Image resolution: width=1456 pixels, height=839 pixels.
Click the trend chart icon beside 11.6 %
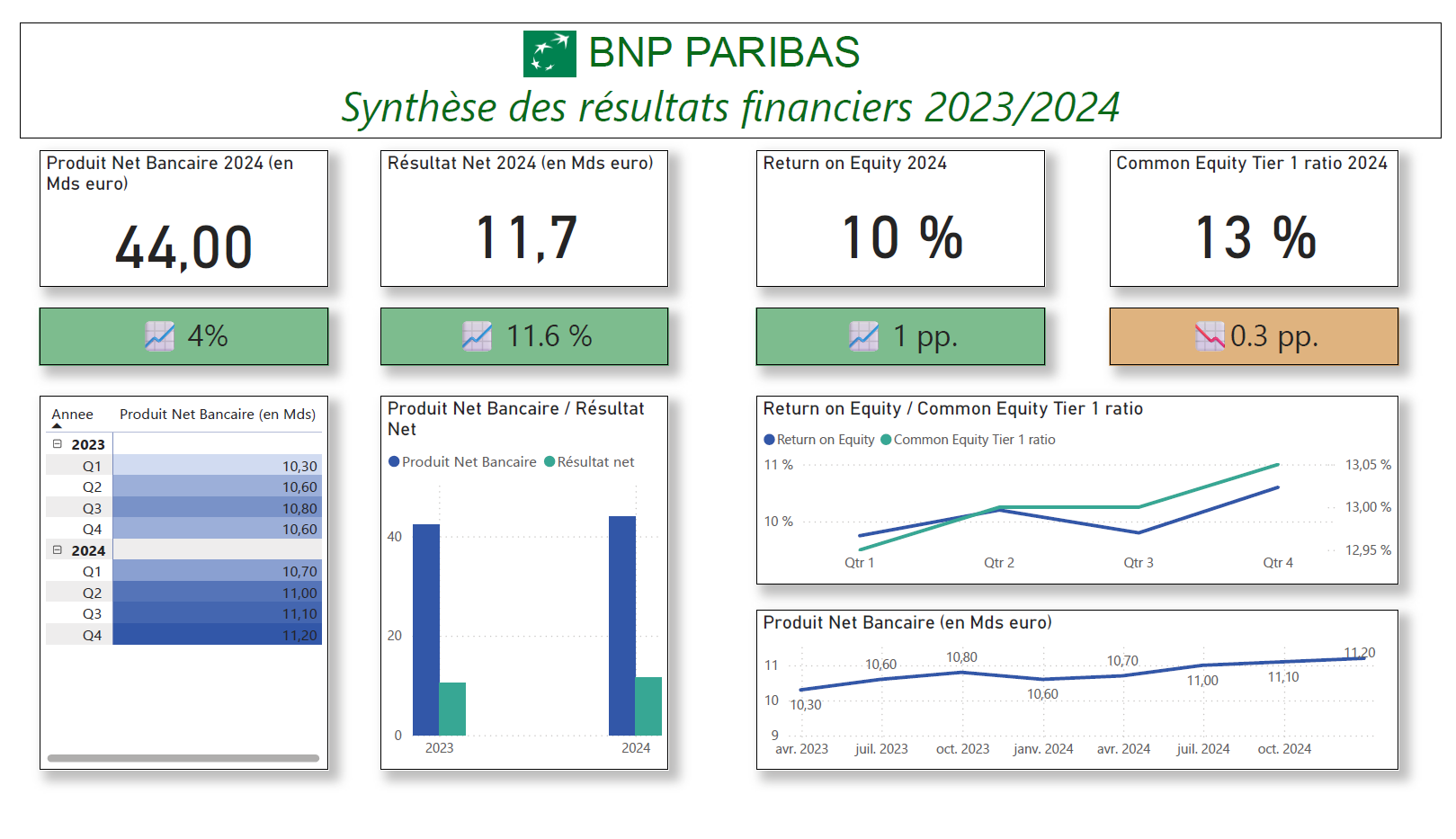477,336
